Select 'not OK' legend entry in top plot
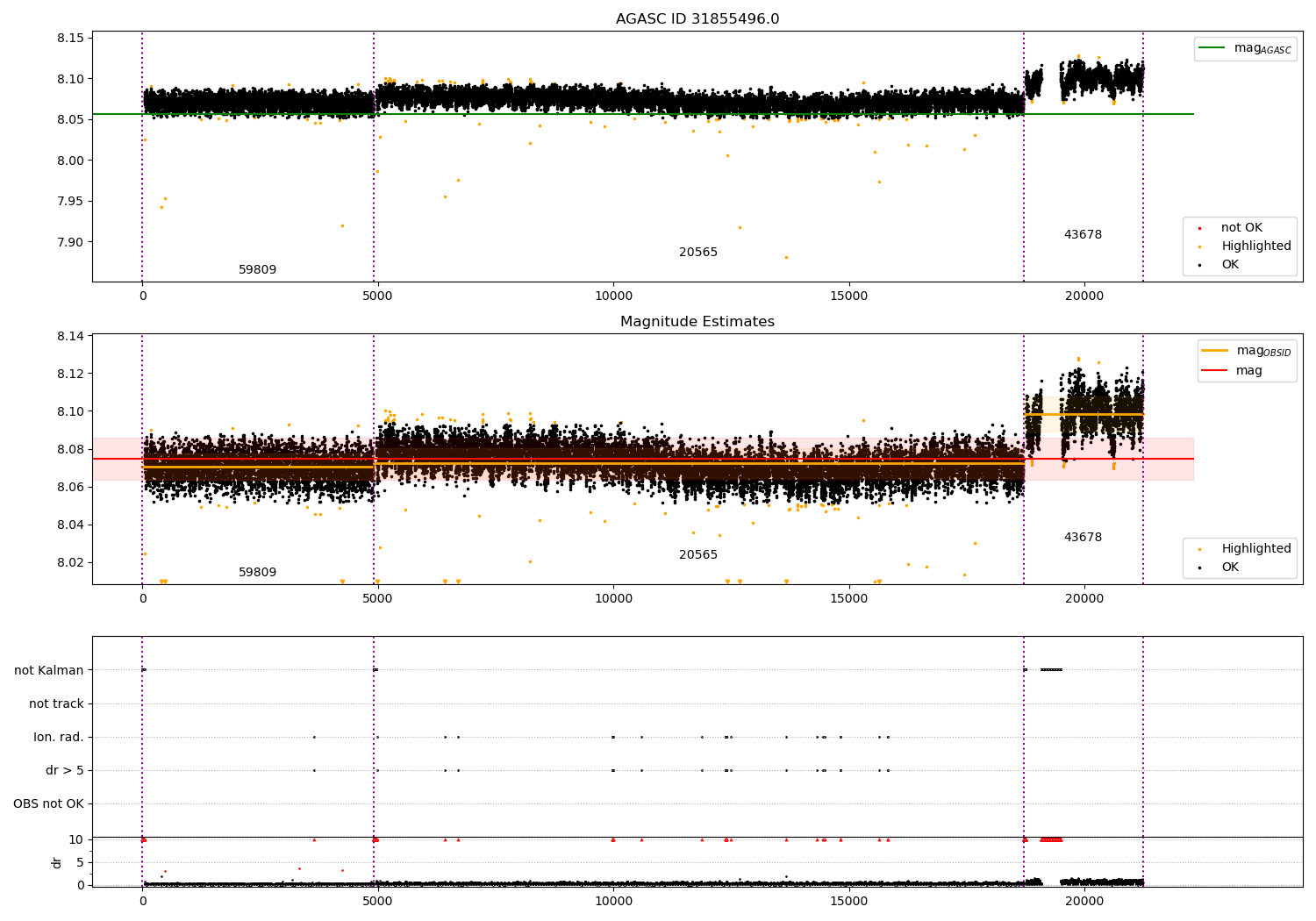The width and height of the screenshot is (1316, 921). pyautogui.click(x=1232, y=228)
